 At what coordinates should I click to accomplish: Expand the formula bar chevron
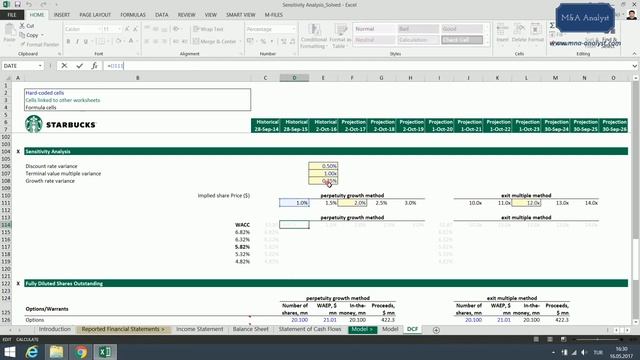634,66
